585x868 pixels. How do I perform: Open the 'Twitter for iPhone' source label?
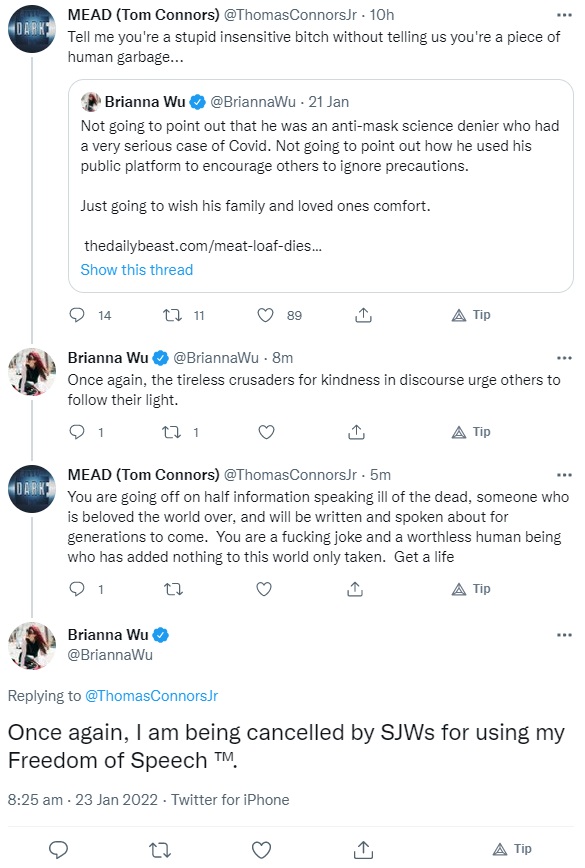[230, 800]
